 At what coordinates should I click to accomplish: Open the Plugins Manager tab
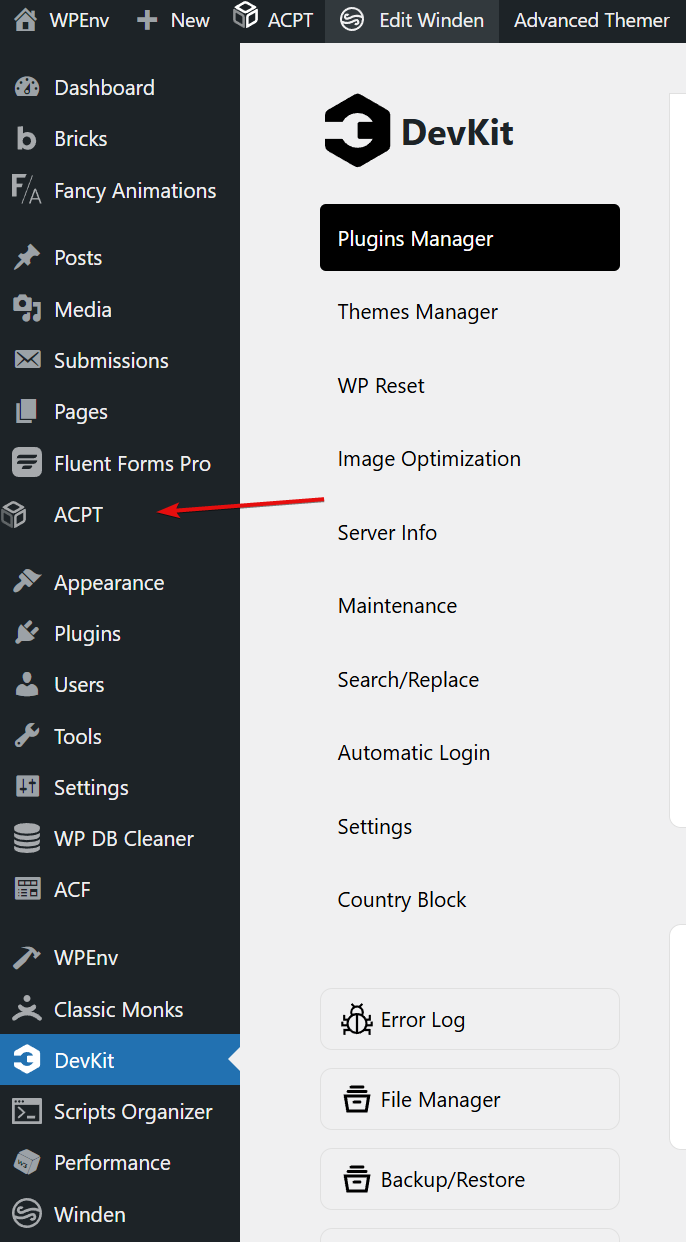(x=469, y=238)
